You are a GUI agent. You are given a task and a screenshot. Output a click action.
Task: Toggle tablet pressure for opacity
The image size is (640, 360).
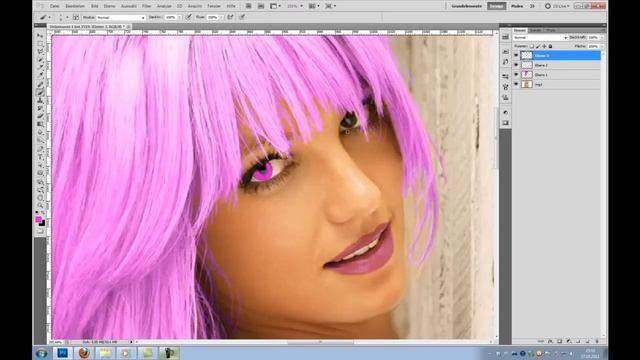188,17
